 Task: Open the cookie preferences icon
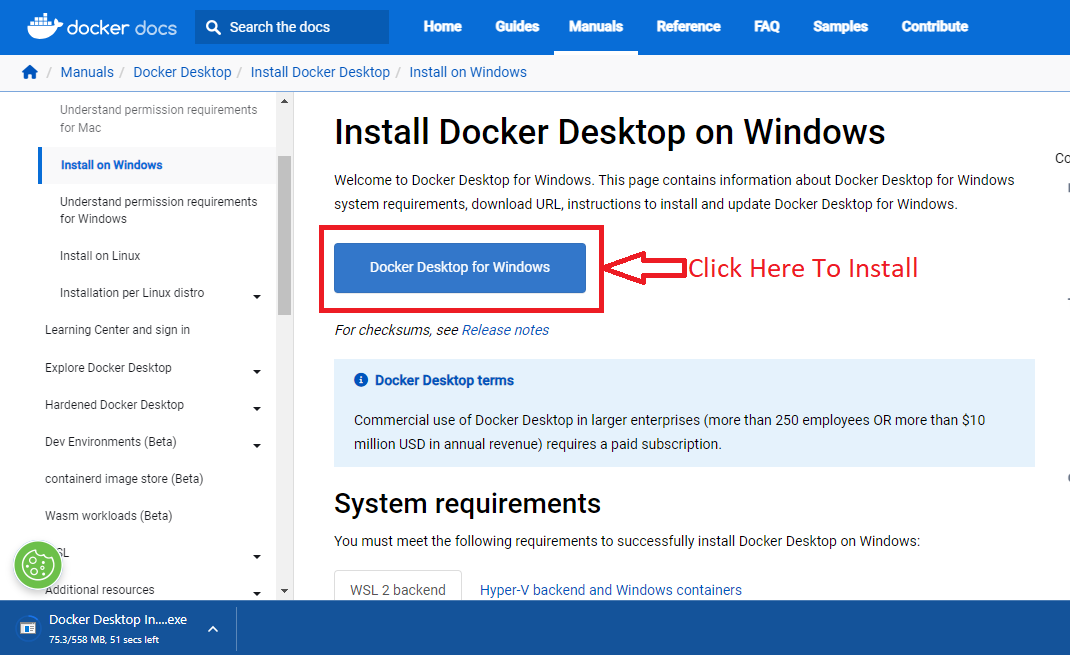tap(38, 566)
